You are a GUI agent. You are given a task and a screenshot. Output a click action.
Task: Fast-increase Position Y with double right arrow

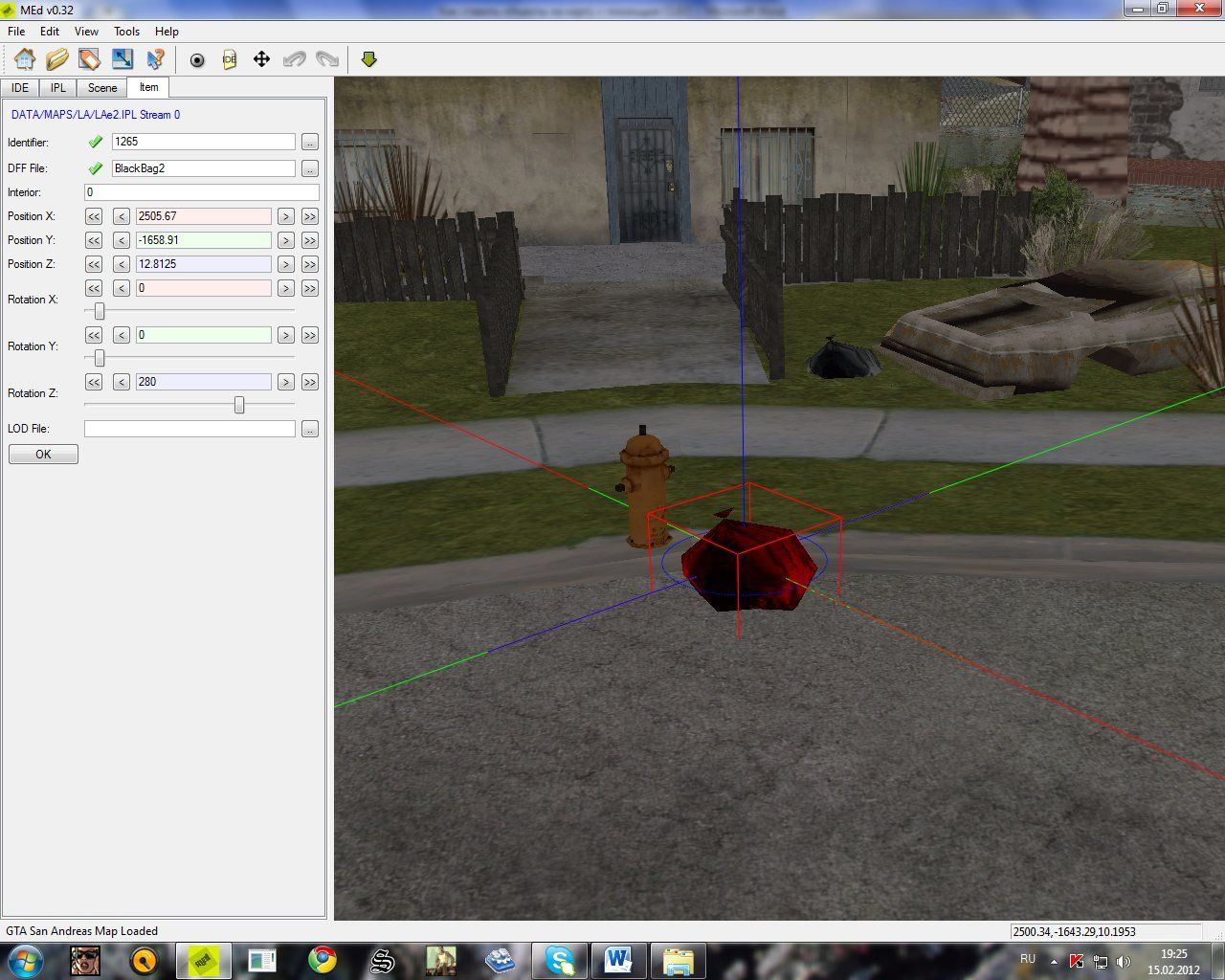309,240
